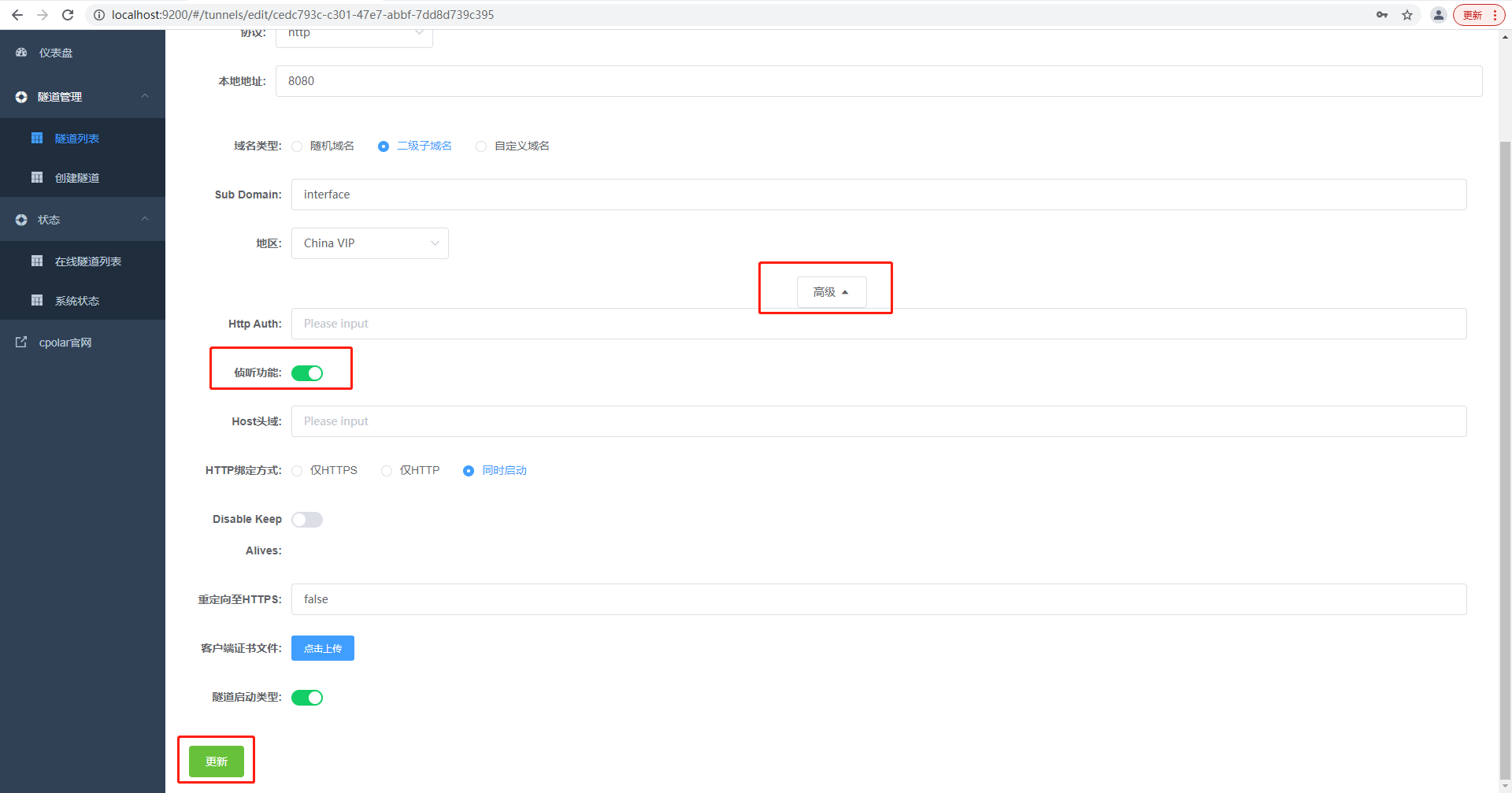Collapse the 高级 advanced section
The image size is (1512, 793).
click(831, 291)
